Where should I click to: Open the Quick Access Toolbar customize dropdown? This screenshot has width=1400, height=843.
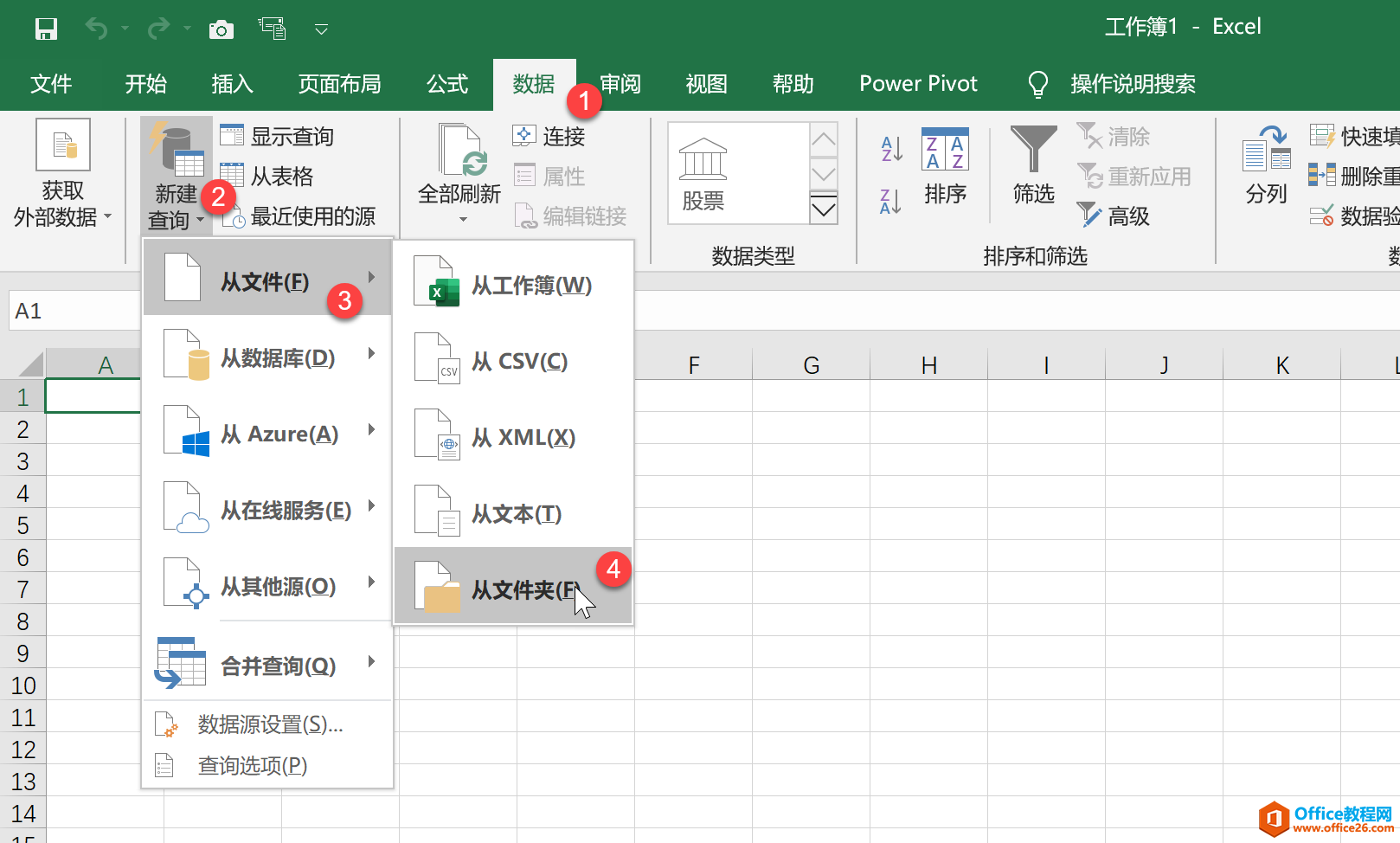[321, 30]
